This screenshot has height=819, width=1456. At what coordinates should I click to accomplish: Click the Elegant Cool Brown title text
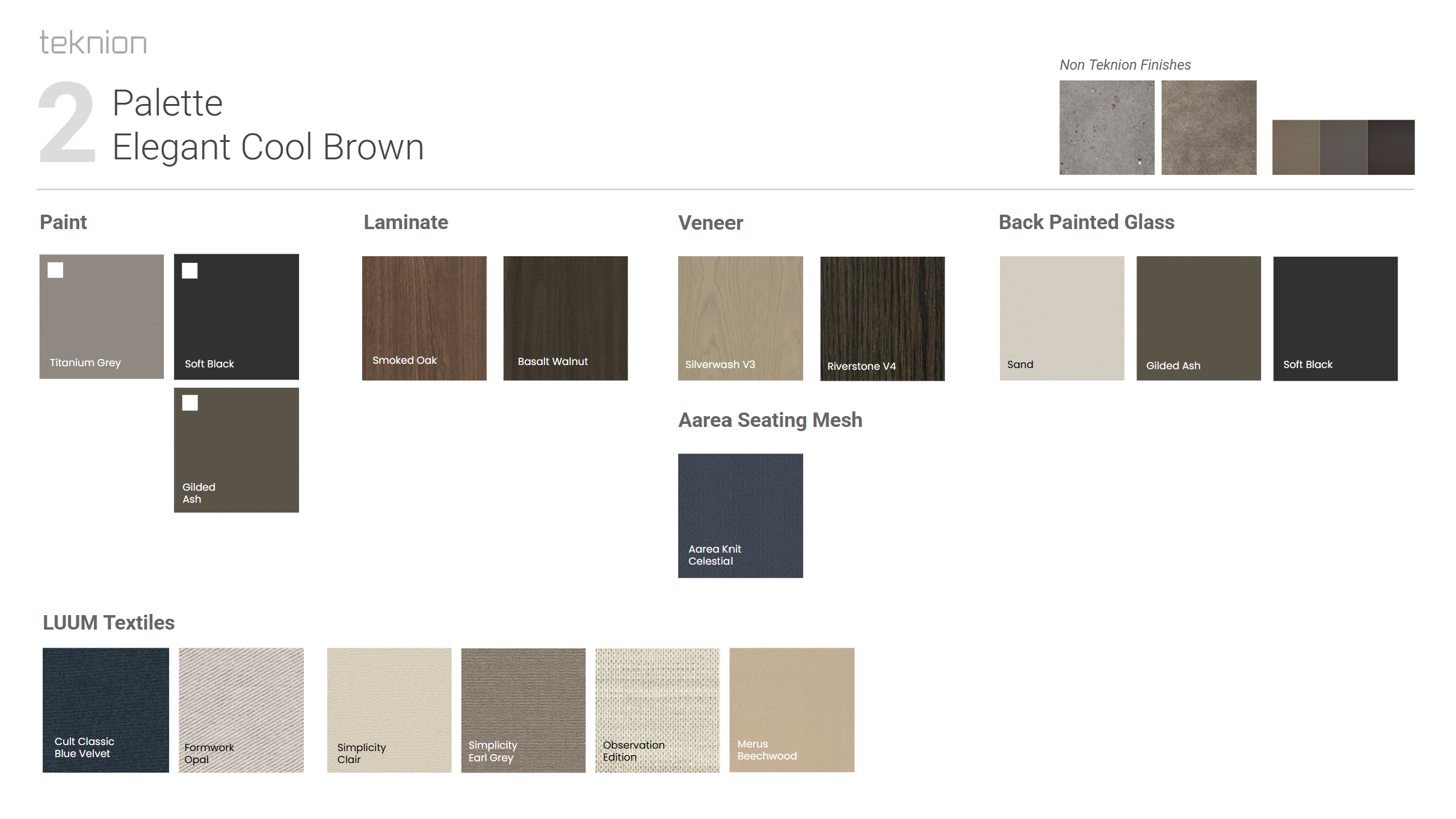tap(268, 147)
